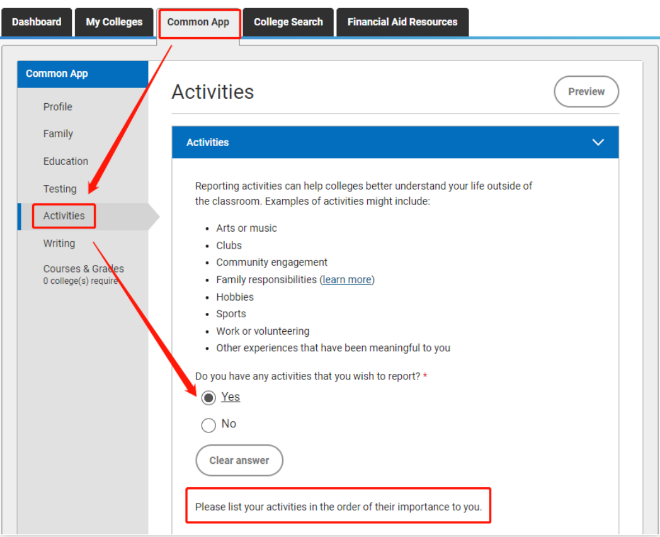Image resolution: width=660 pixels, height=537 pixels.
Task: Click the 'Reporting activities can help colleges' paragraph
Action: tap(363, 194)
